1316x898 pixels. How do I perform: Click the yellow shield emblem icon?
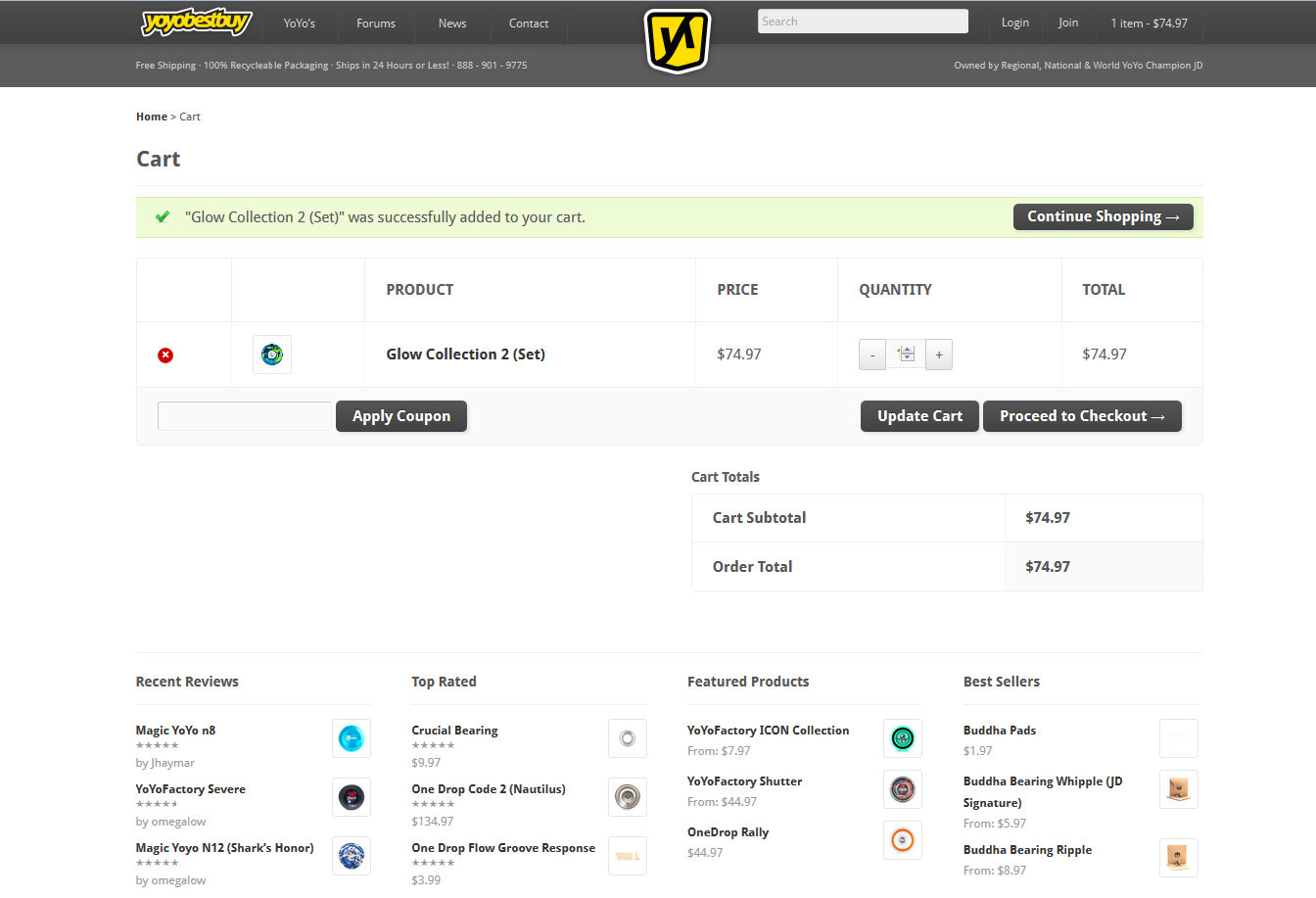[x=678, y=41]
